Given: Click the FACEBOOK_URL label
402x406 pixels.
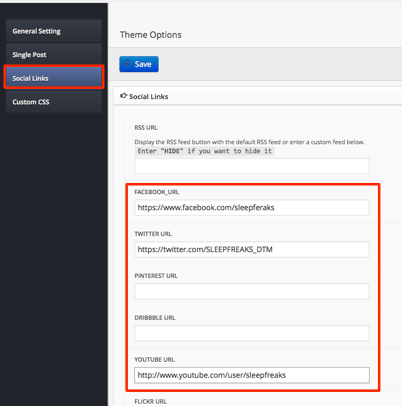Looking at the screenshot, I should [x=157, y=192].
